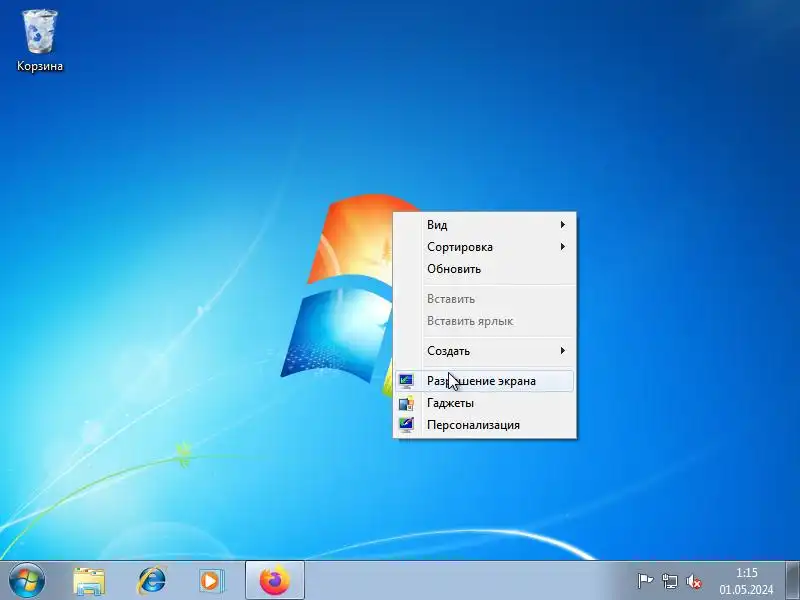Select Гаджеты in the context menu

(x=485, y=403)
